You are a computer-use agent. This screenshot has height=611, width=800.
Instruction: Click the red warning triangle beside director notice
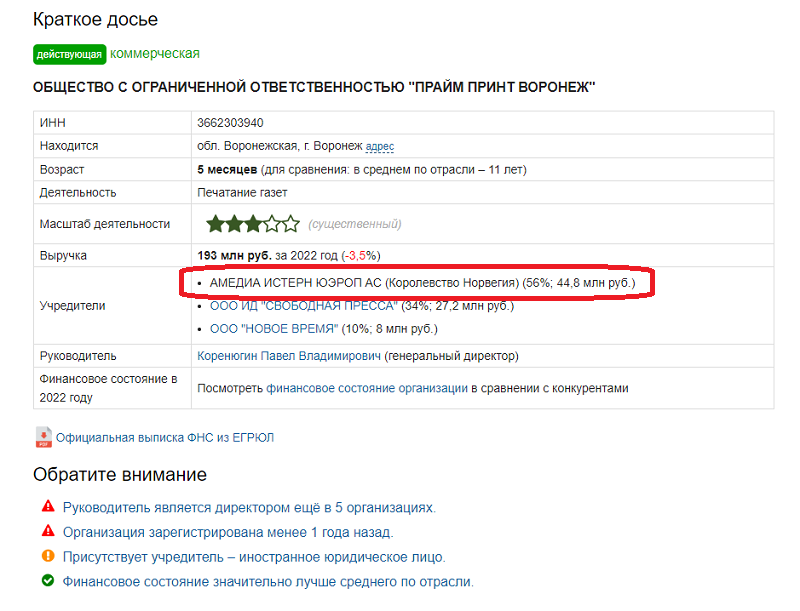pos(48,506)
